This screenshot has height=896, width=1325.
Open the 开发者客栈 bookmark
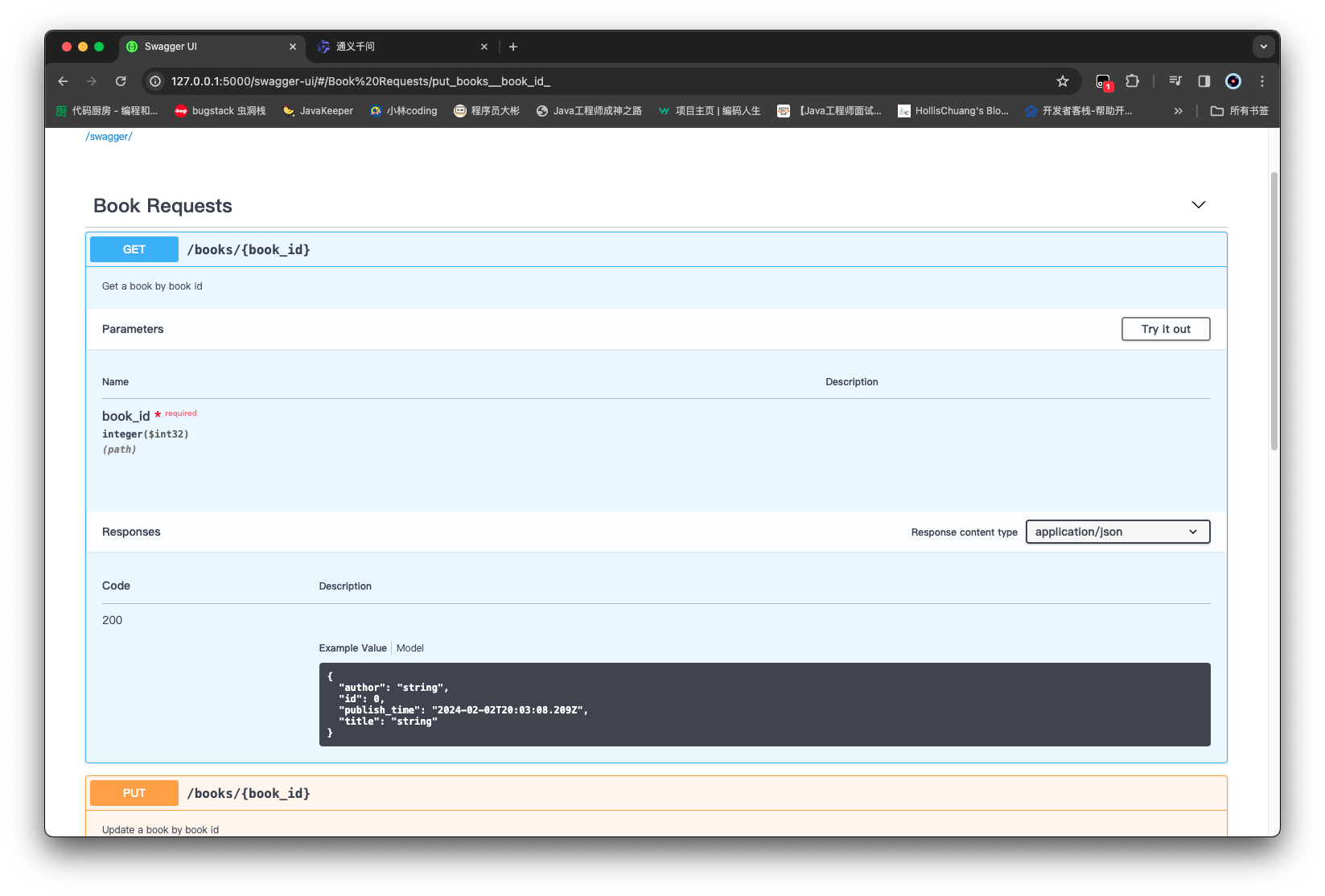click(1079, 111)
